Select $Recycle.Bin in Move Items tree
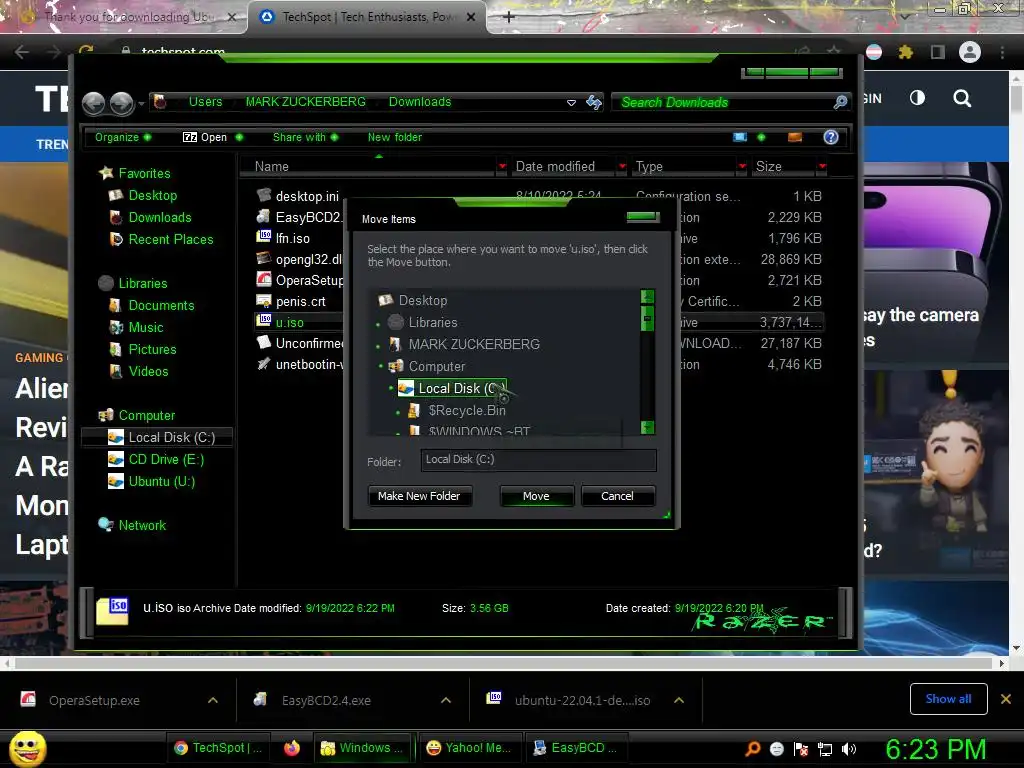1024x768 pixels. pyautogui.click(x=456, y=410)
